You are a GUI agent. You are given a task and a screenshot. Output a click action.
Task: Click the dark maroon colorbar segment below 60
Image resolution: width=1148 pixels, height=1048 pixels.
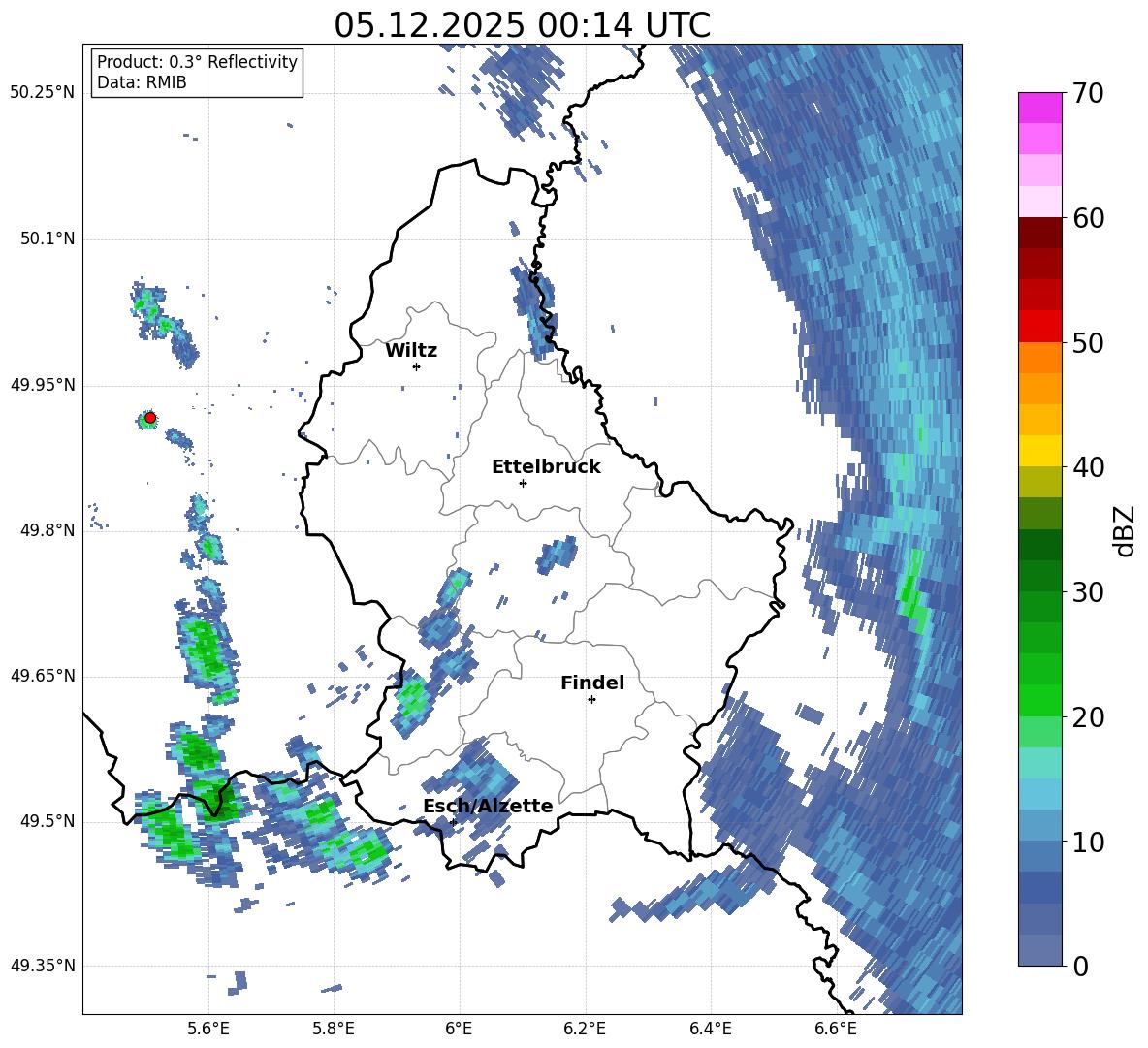[x=1039, y=233]
